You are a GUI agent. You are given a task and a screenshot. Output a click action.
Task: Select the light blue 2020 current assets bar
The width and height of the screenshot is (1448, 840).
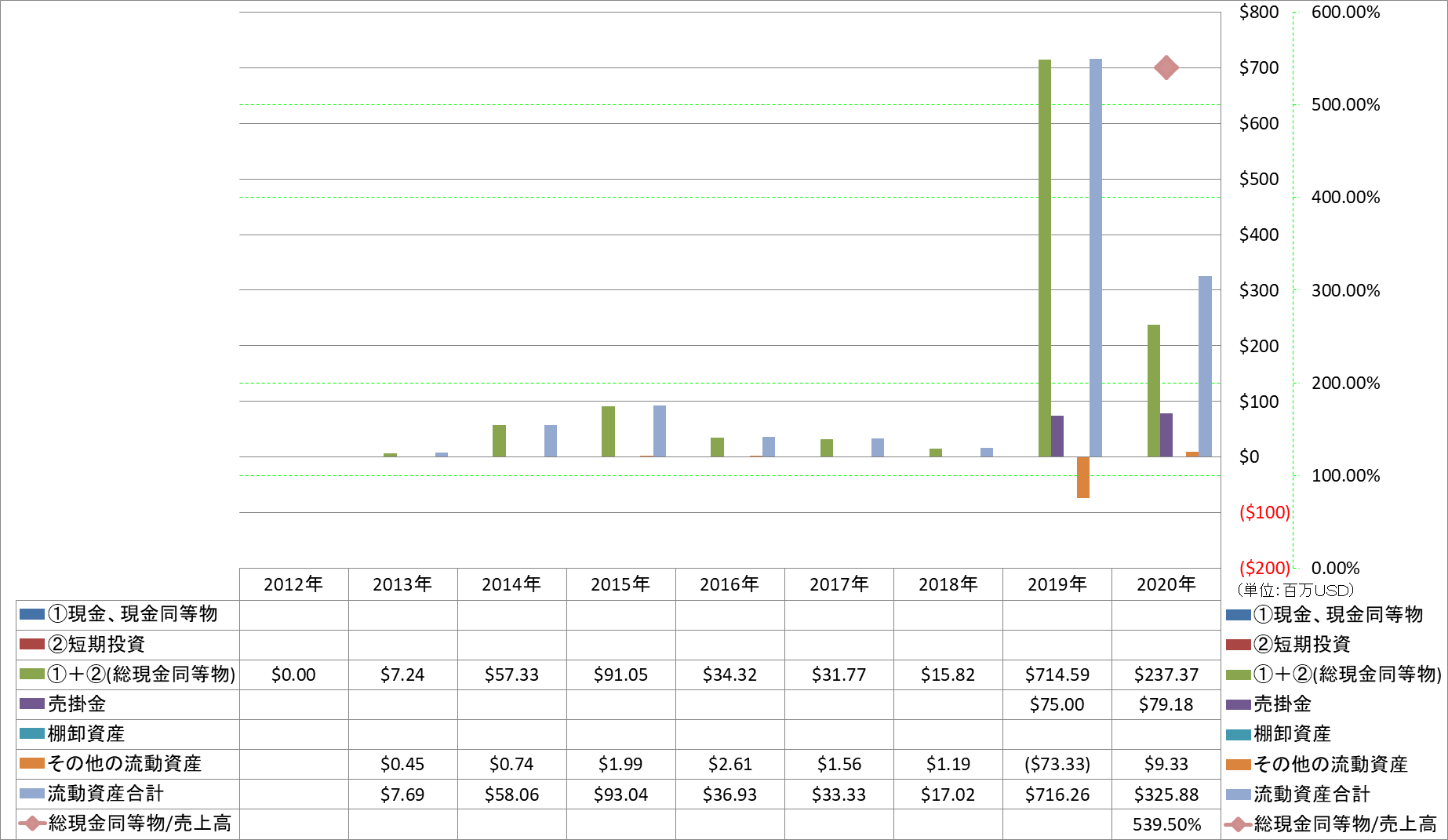coord(1205,366)
